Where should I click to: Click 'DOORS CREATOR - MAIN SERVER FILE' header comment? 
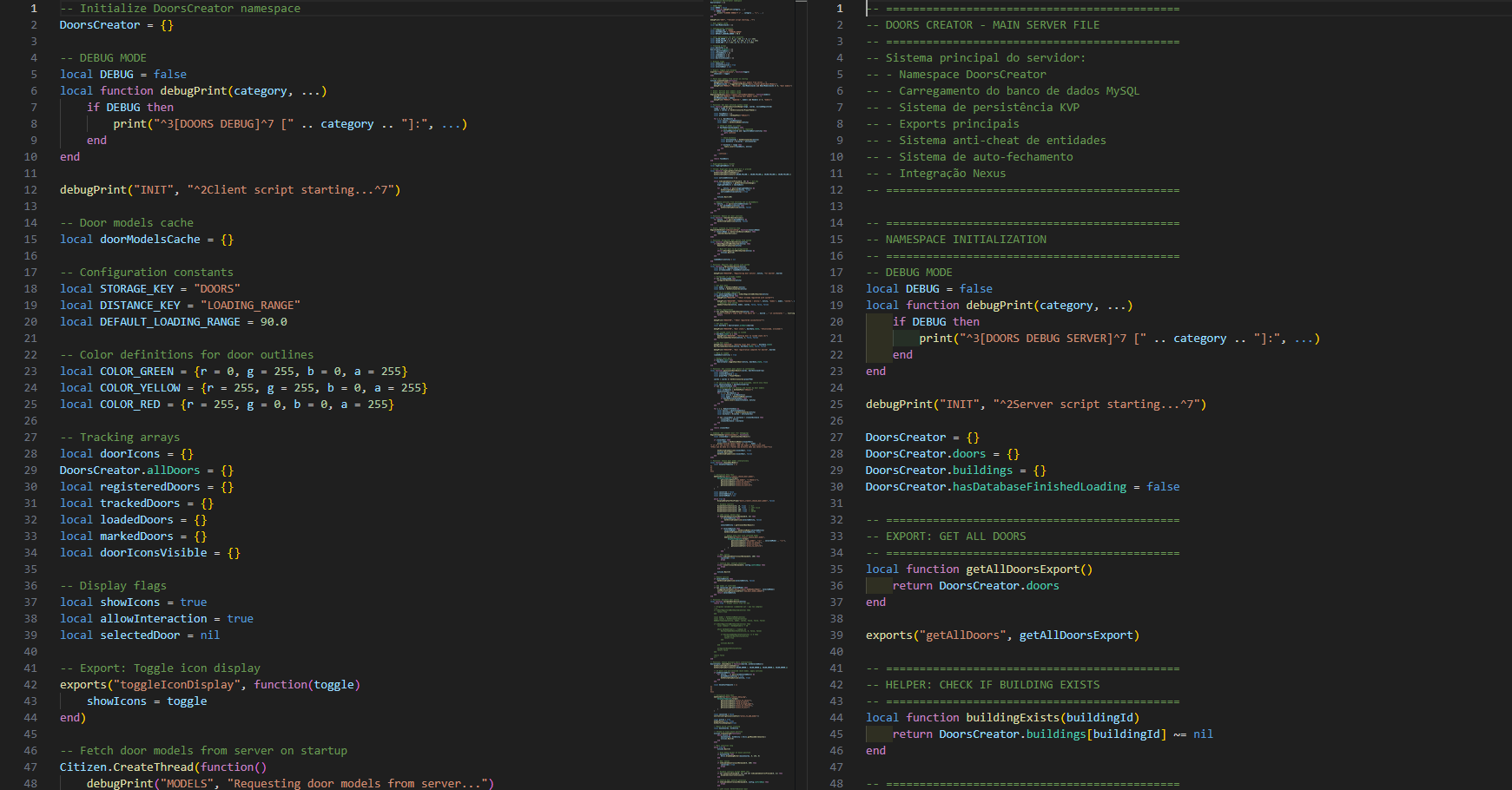983,24
